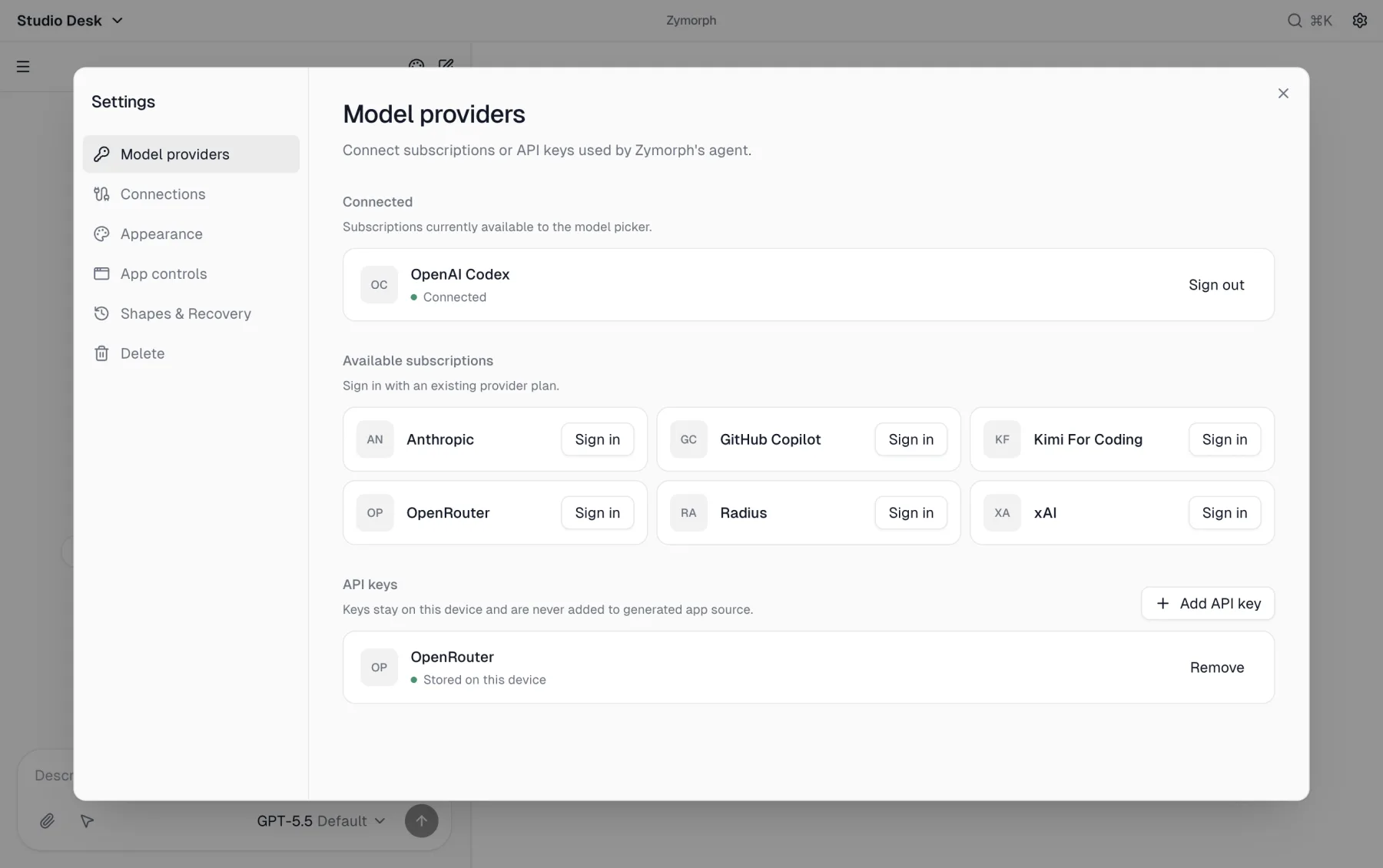
Task: Sign in to Radius
Action: [x=910, y=513]
